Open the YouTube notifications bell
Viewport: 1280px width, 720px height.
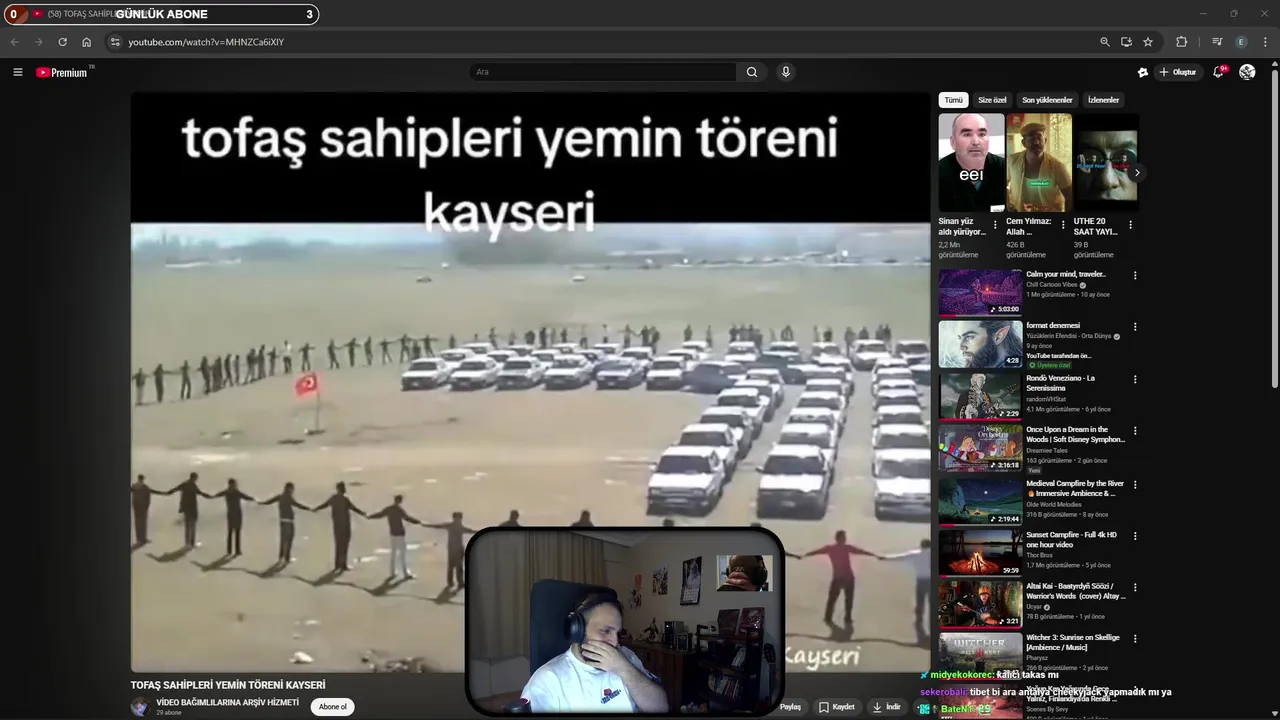(1218, 72)
